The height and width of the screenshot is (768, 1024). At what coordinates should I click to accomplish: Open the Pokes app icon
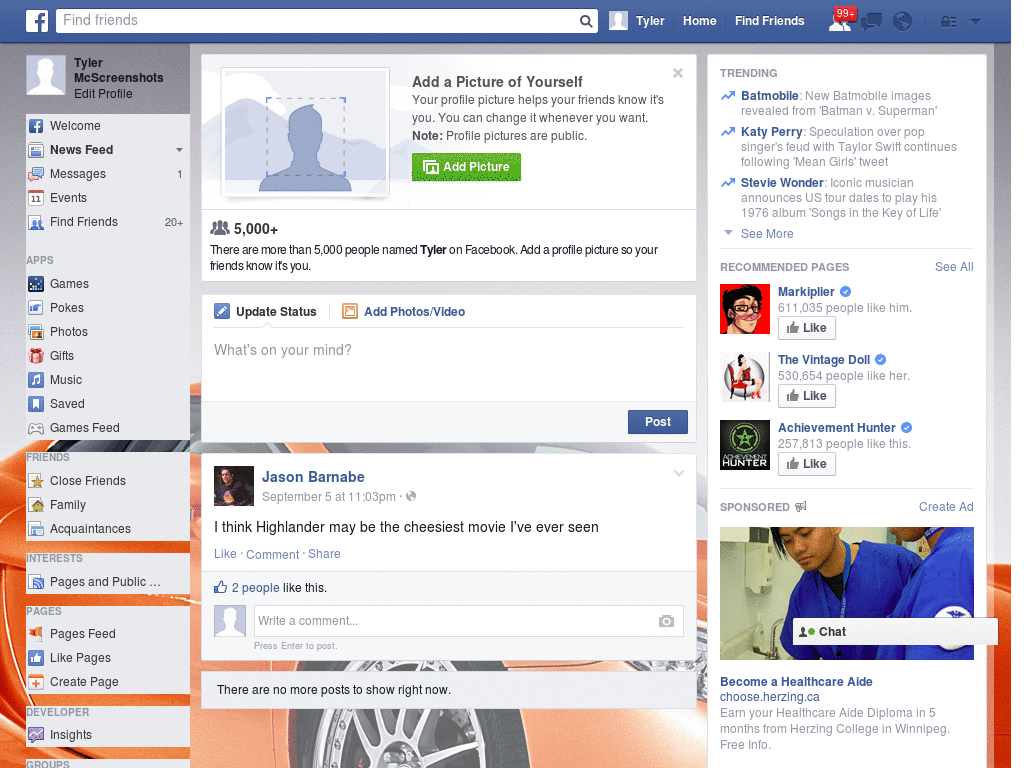click(36, 308)
